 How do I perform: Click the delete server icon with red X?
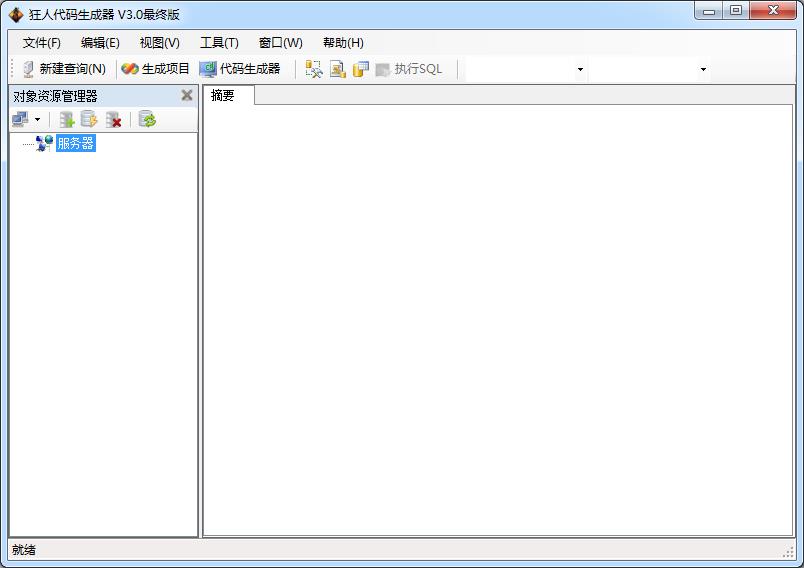[x=114, y=120]
